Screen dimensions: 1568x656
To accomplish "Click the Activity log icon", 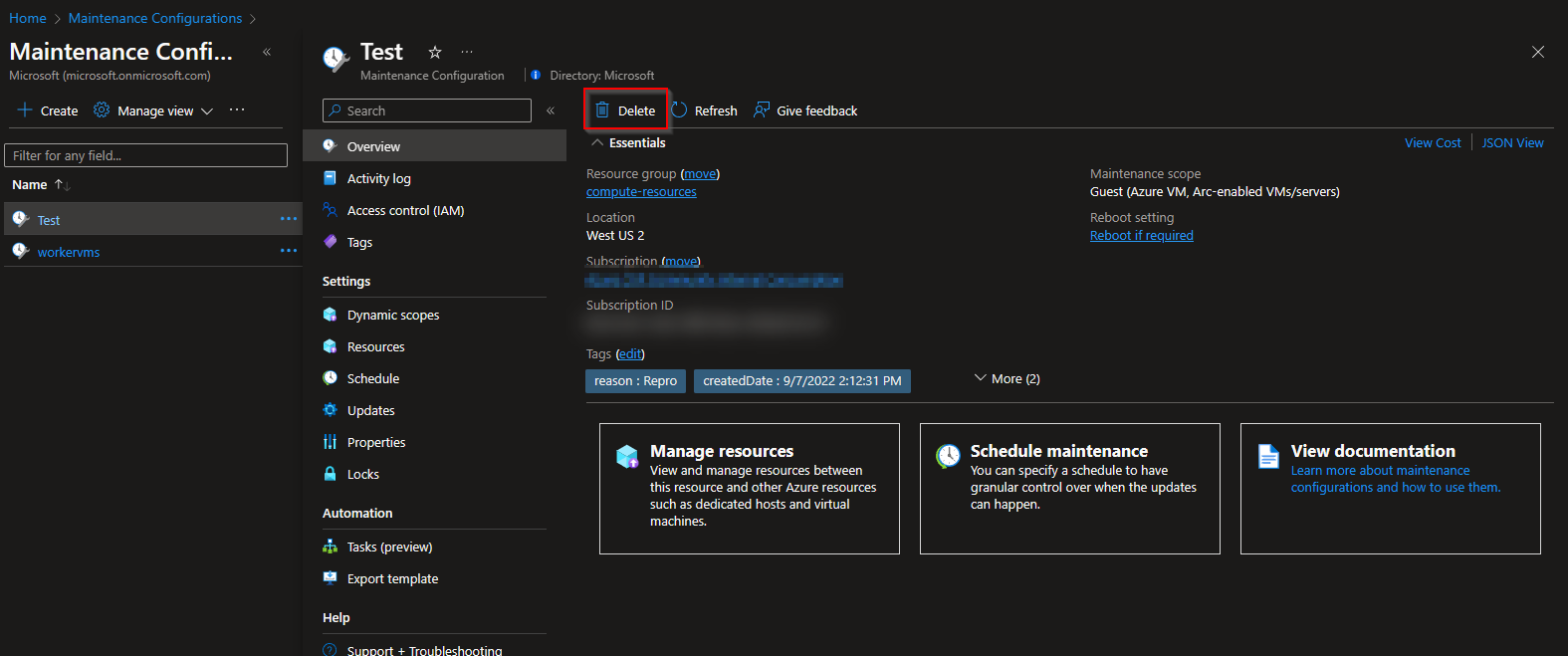I will [331, 178].
